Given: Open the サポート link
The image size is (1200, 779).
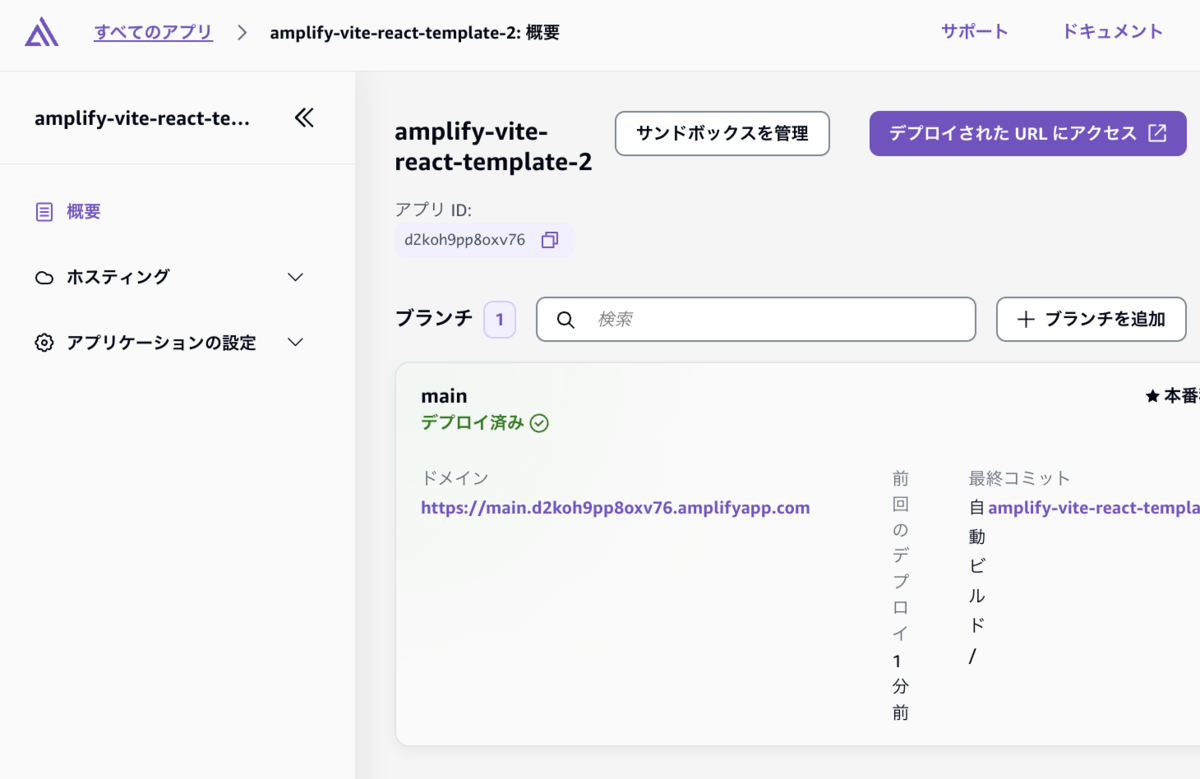Looking at the screenshot, I should (x=974, y=31).
